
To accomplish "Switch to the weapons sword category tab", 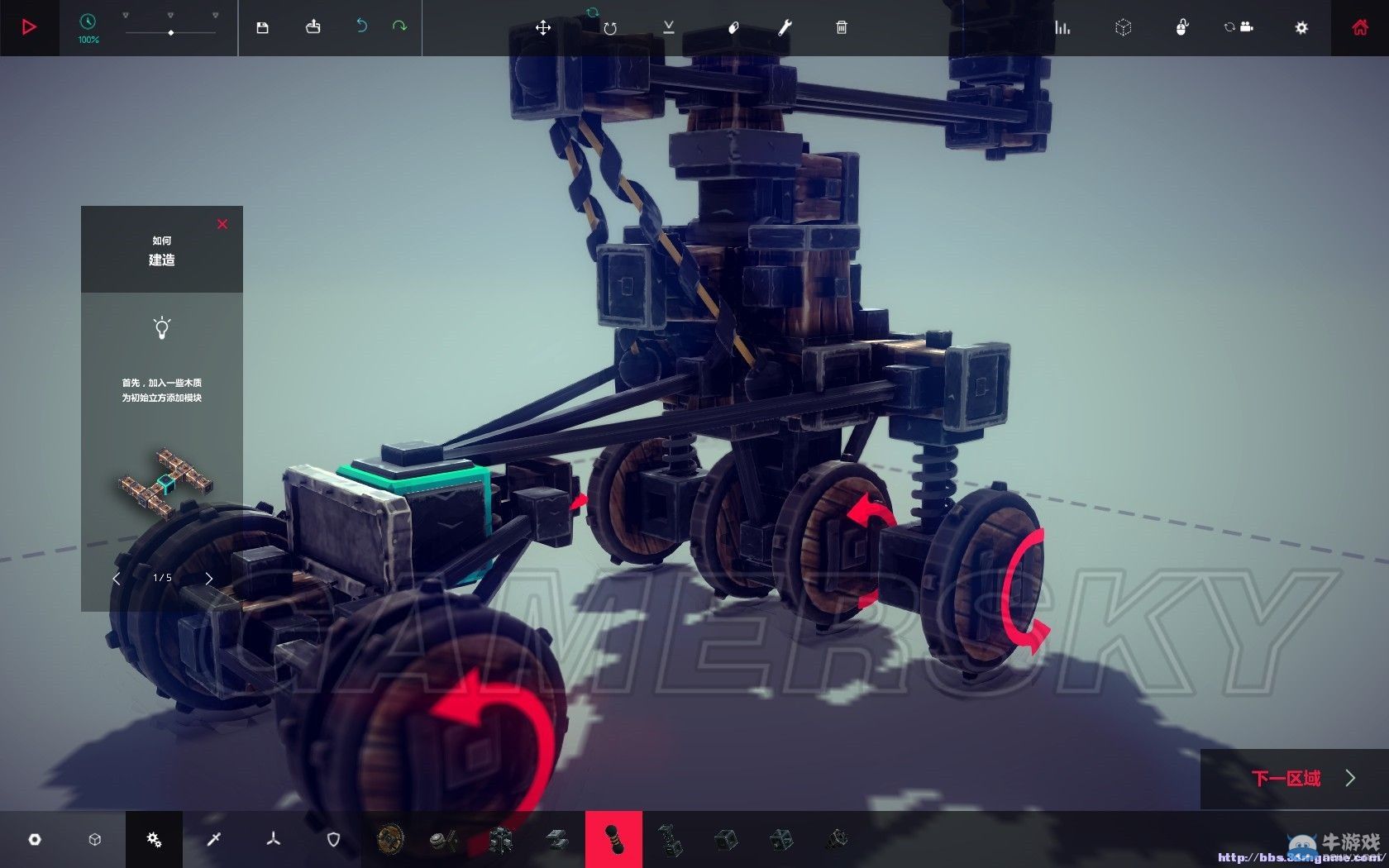I will pyautogui.click(x=213, y=839).
